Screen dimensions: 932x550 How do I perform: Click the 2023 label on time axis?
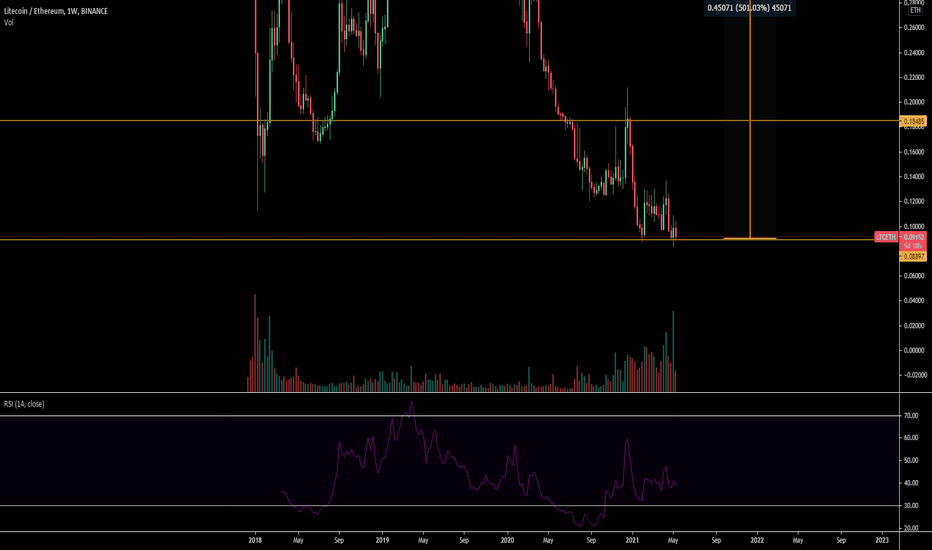coord(882,540)
